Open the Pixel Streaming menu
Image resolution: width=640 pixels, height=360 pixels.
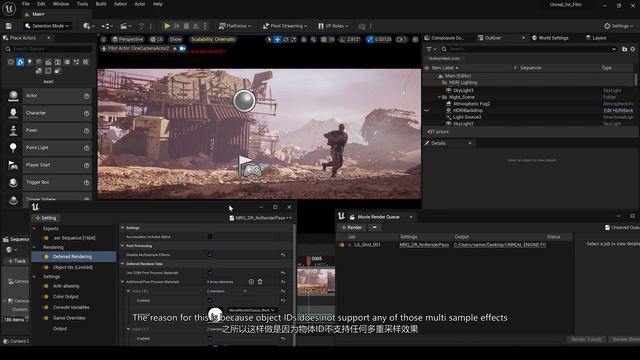285,26
